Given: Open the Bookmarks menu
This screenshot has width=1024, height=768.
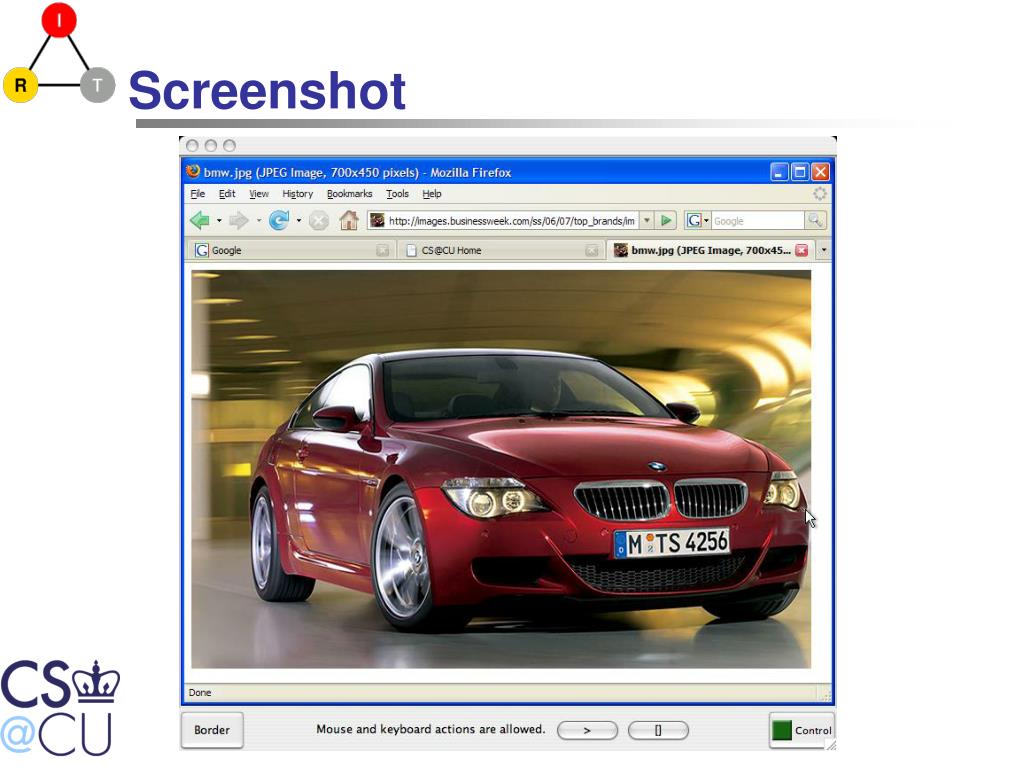Looking at the screenshot, I should 349,193.
